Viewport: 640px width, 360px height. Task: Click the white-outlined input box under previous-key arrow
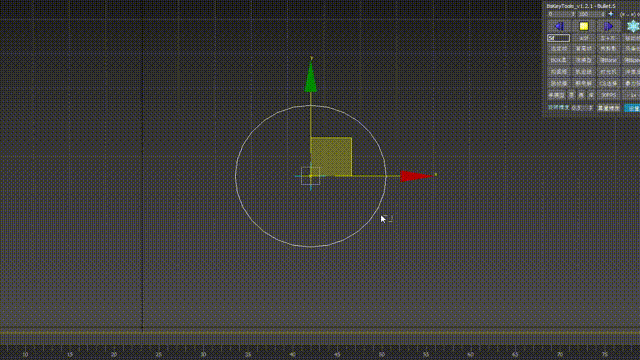click(x=558, y=38)
